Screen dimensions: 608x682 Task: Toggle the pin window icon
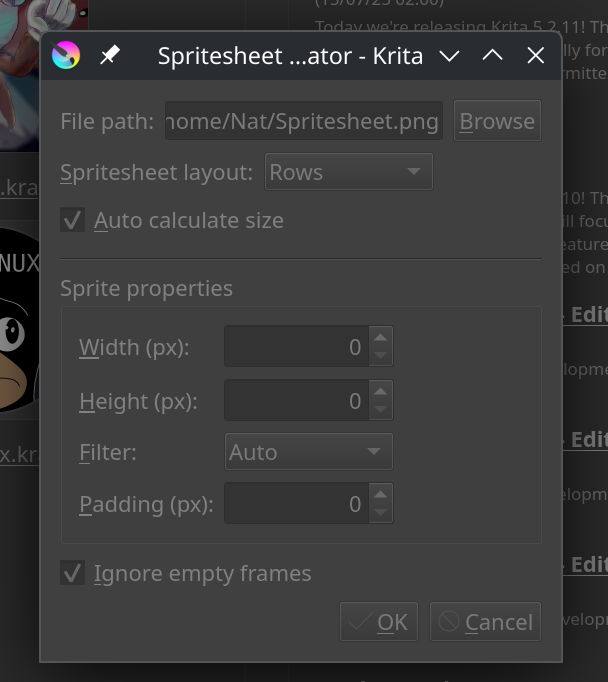point(110,55)
